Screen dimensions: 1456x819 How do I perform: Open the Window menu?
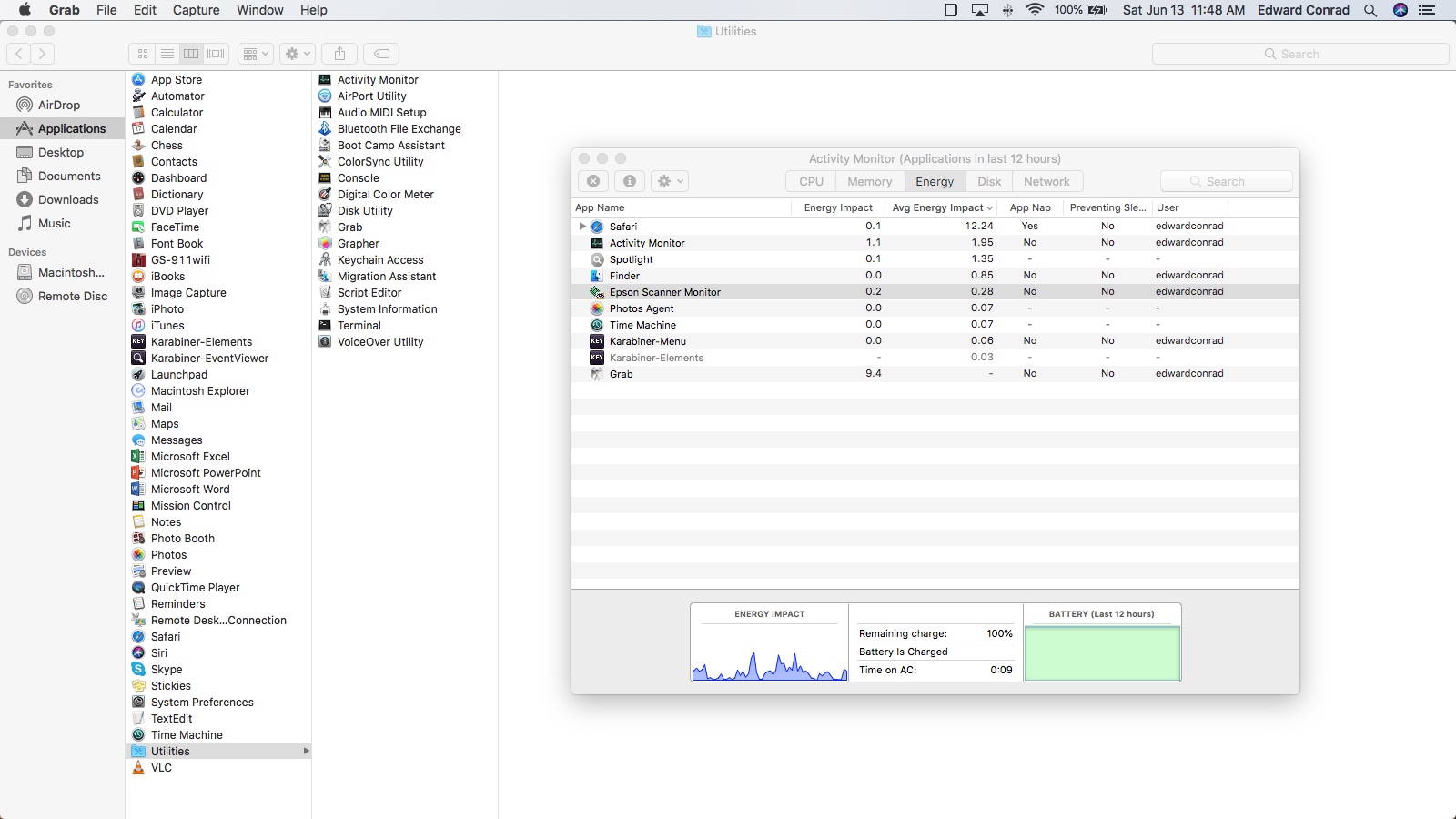[x=260, y=10]
